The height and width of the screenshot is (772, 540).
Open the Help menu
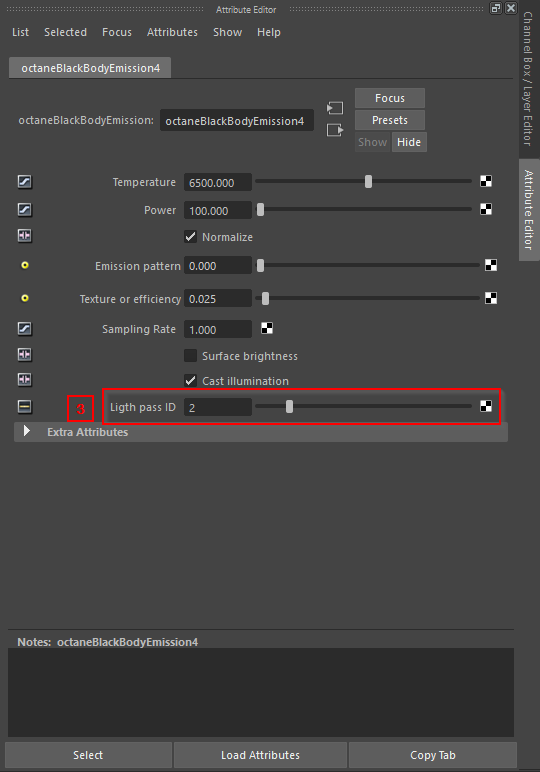tap(269, 32)
